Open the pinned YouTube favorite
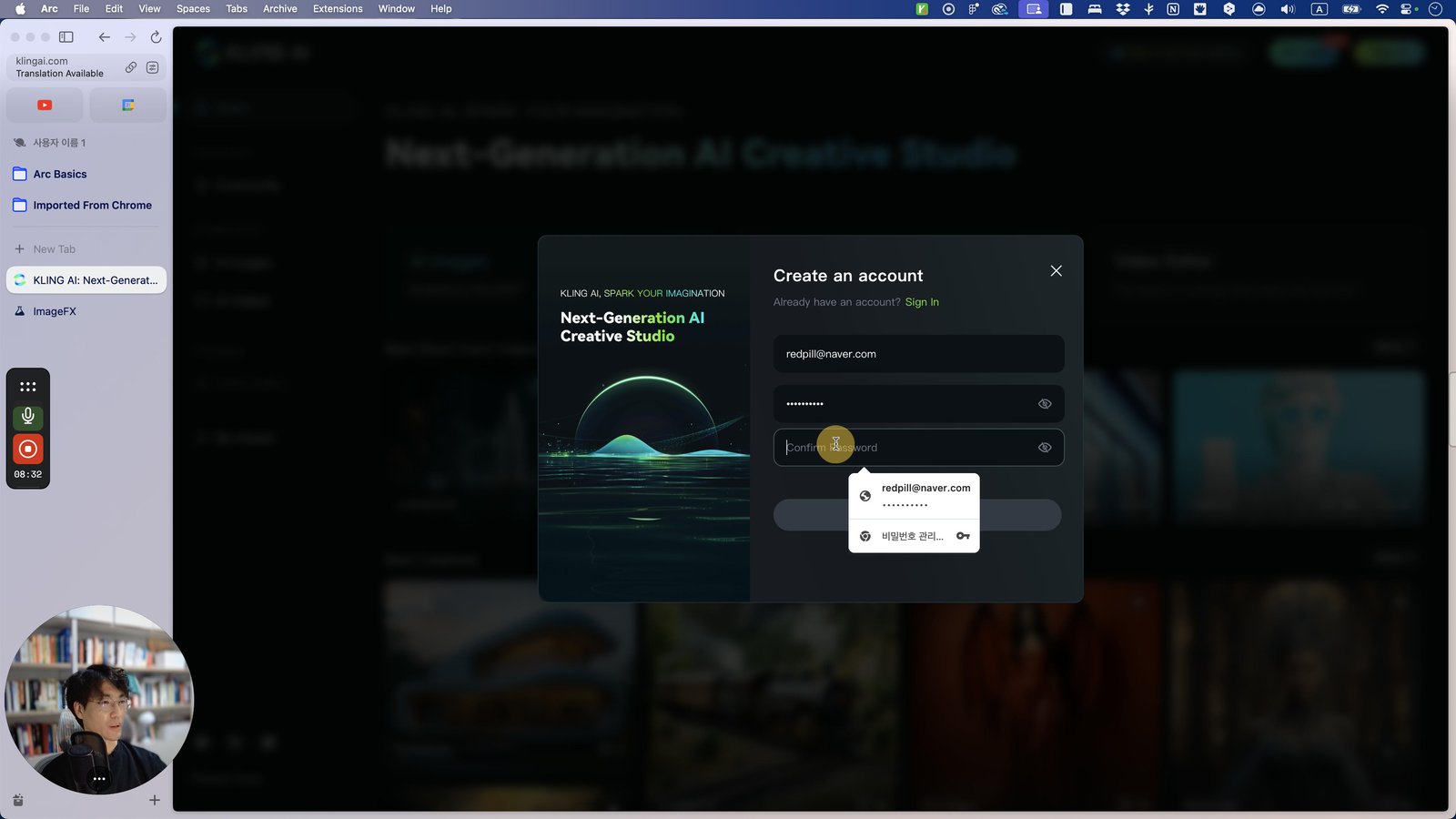Viewport: 1456px width, 819px height. (45, 106)
